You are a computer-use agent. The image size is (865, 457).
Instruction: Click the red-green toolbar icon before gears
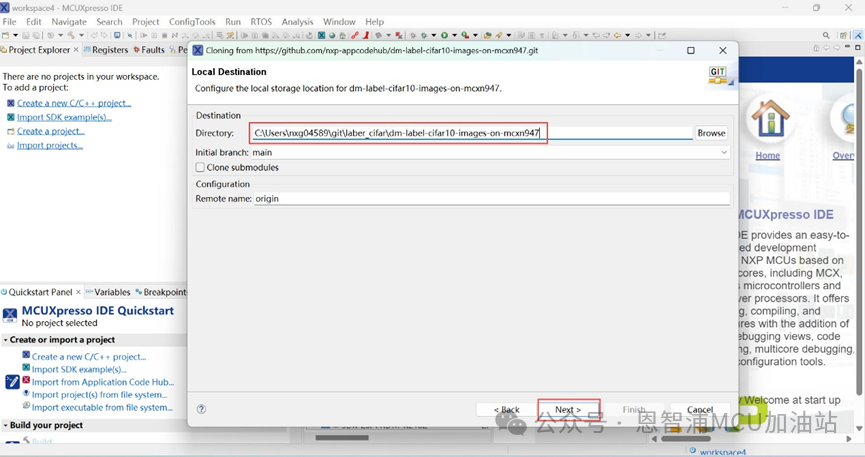(398, 35)
